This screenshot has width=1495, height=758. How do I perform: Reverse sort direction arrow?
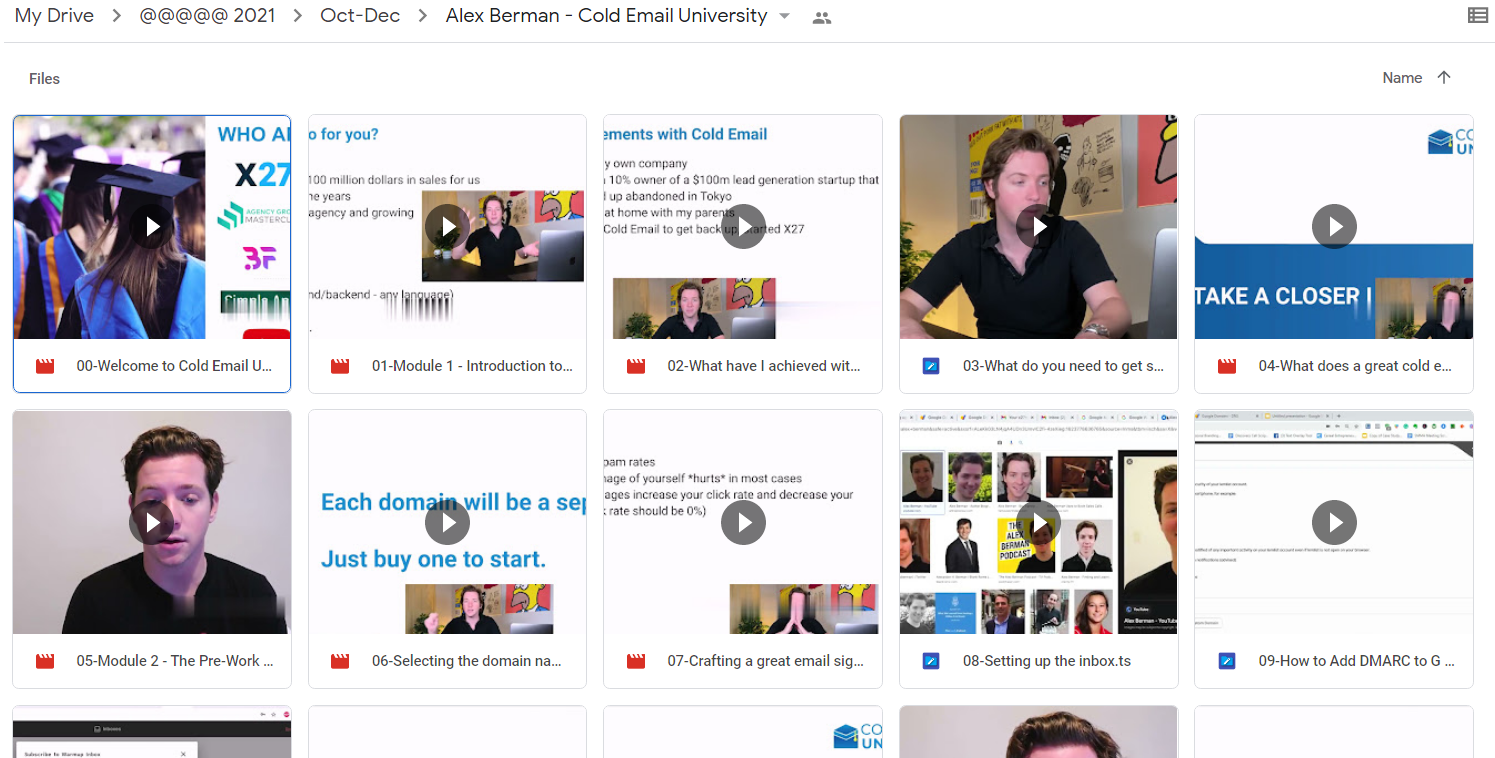(x=1444, y=78)
